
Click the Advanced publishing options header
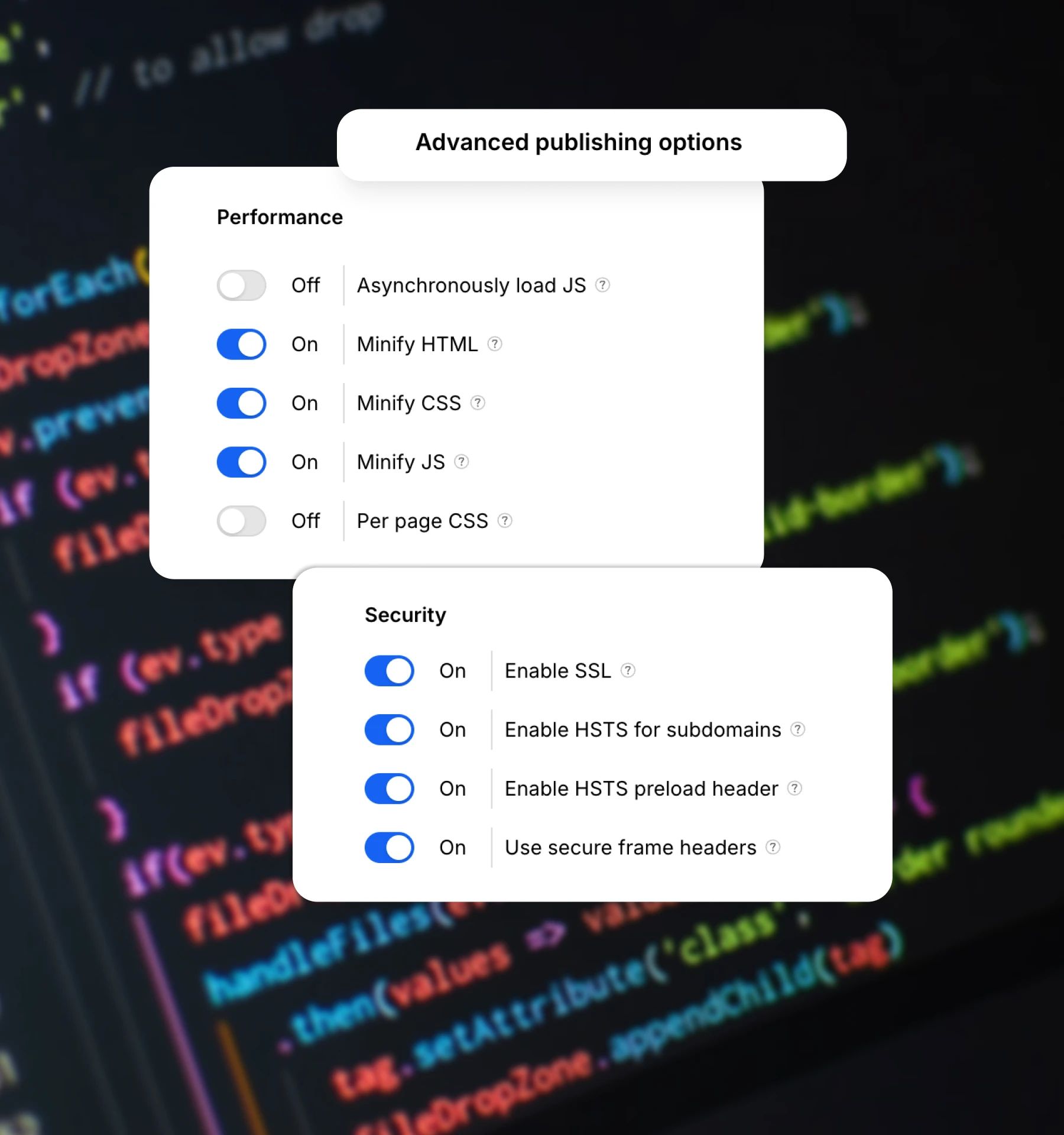coord(579,142)
